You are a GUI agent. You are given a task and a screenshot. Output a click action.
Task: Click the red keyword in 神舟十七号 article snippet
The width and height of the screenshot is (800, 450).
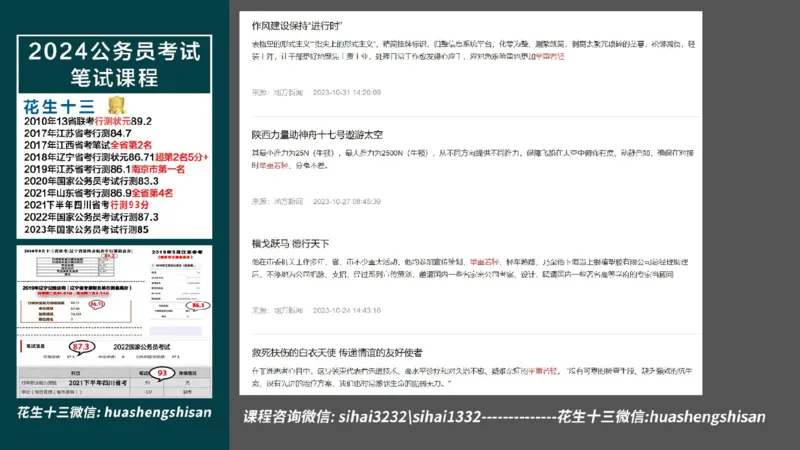(273, 165)
